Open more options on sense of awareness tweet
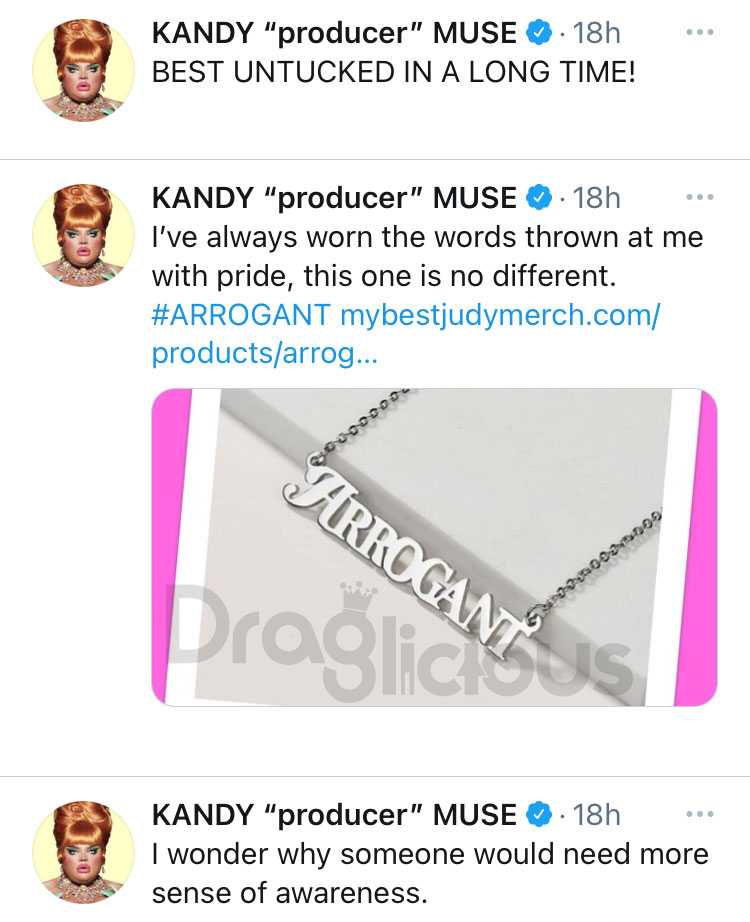750x922 pixels. (699, 814)
